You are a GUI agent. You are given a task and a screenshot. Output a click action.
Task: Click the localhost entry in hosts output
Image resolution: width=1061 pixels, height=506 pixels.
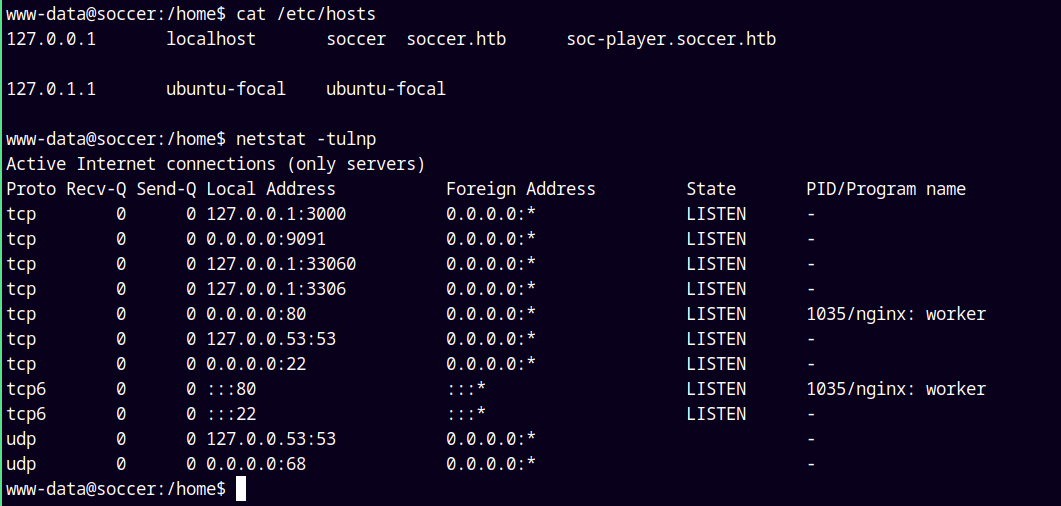click(x=211, y=39)
